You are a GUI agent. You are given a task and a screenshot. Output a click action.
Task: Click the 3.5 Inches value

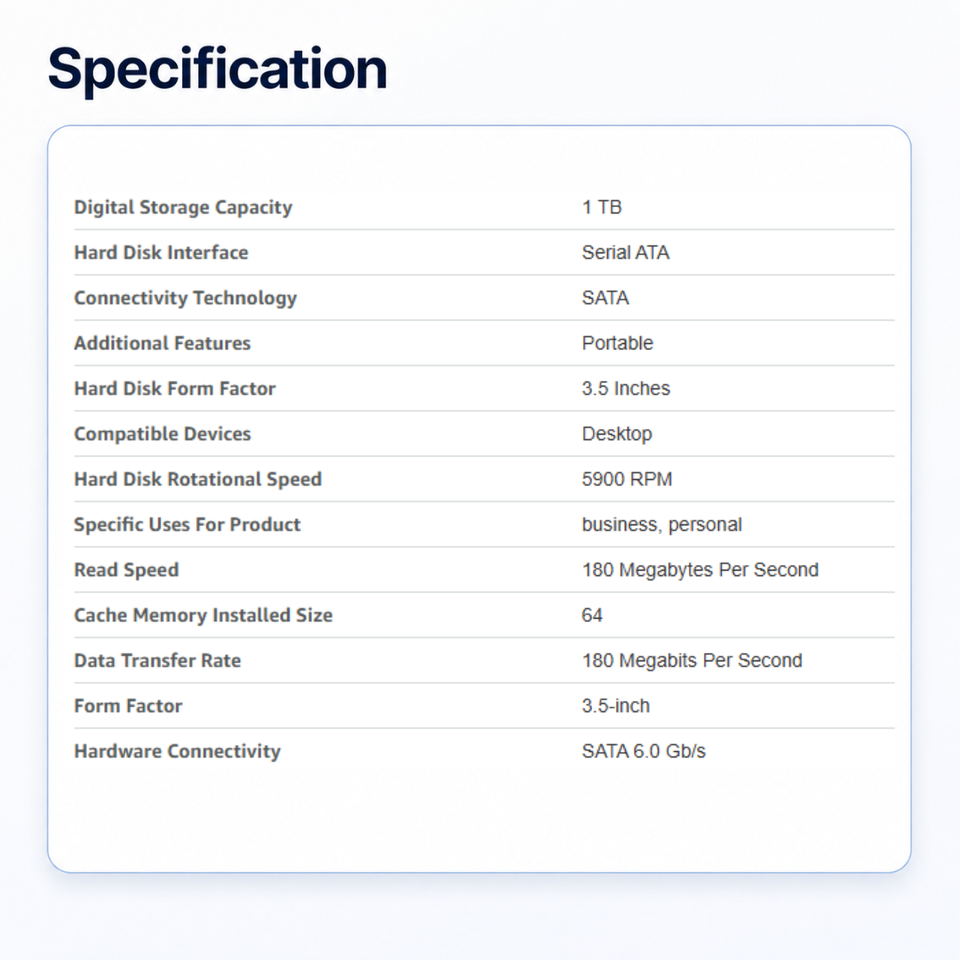click(x=626, y=388)
